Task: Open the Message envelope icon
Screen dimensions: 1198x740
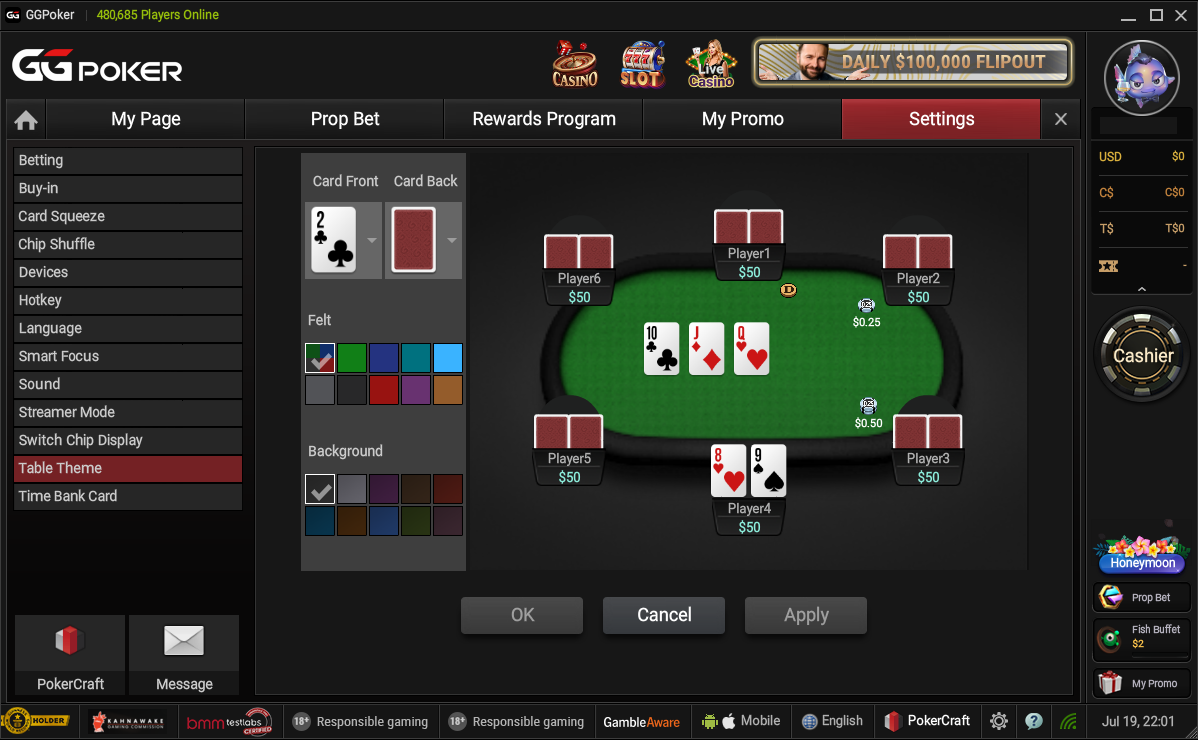Action: point(184,654)
